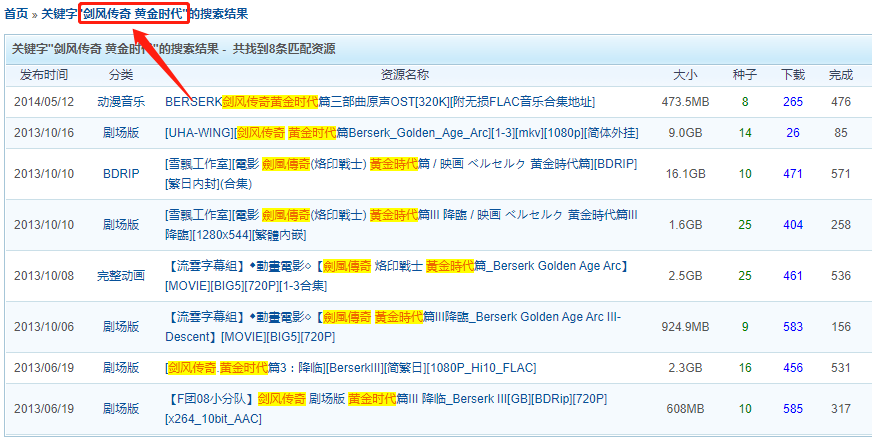Select 剧场版 category in 1.6GB row
Viewport: 872px width, 443px height.
click(121, 225)
